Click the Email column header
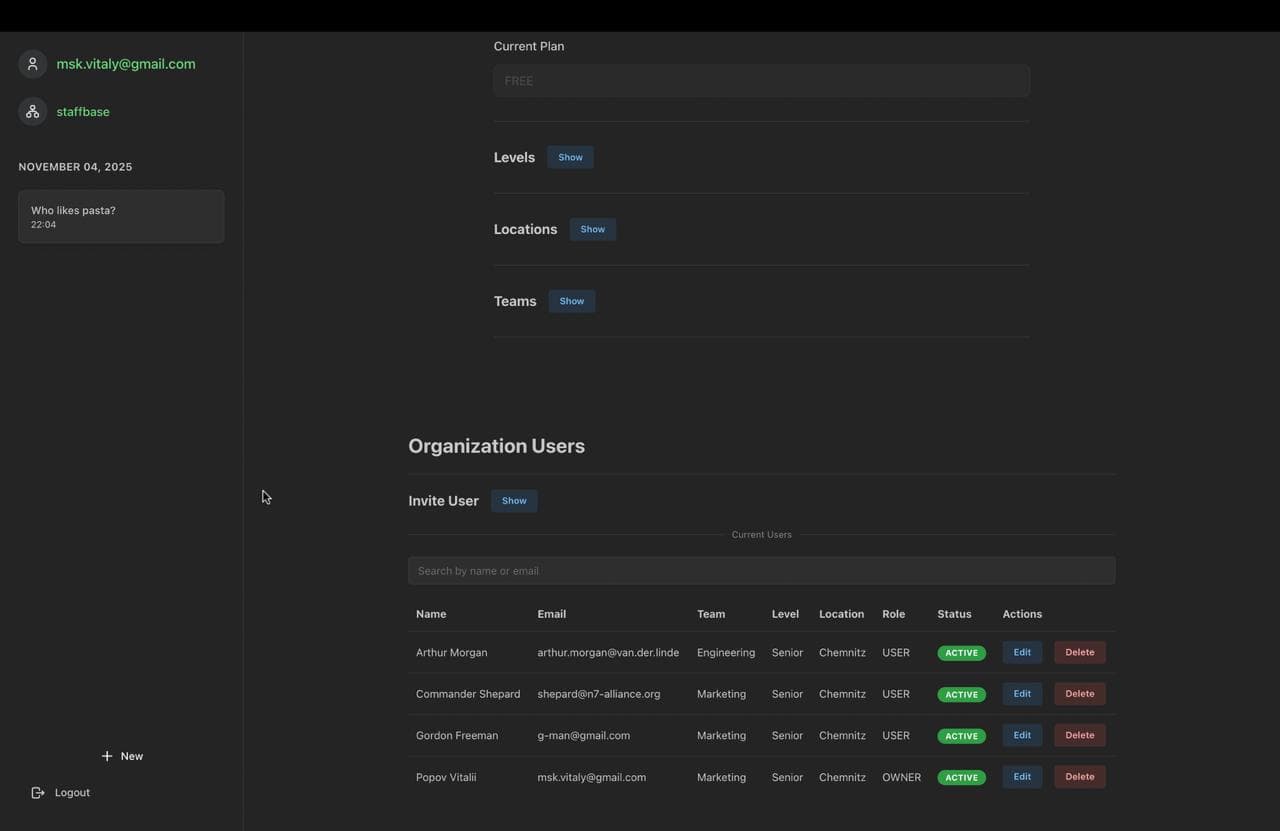This screenshot has width=1280, height=831. [551, 614]
